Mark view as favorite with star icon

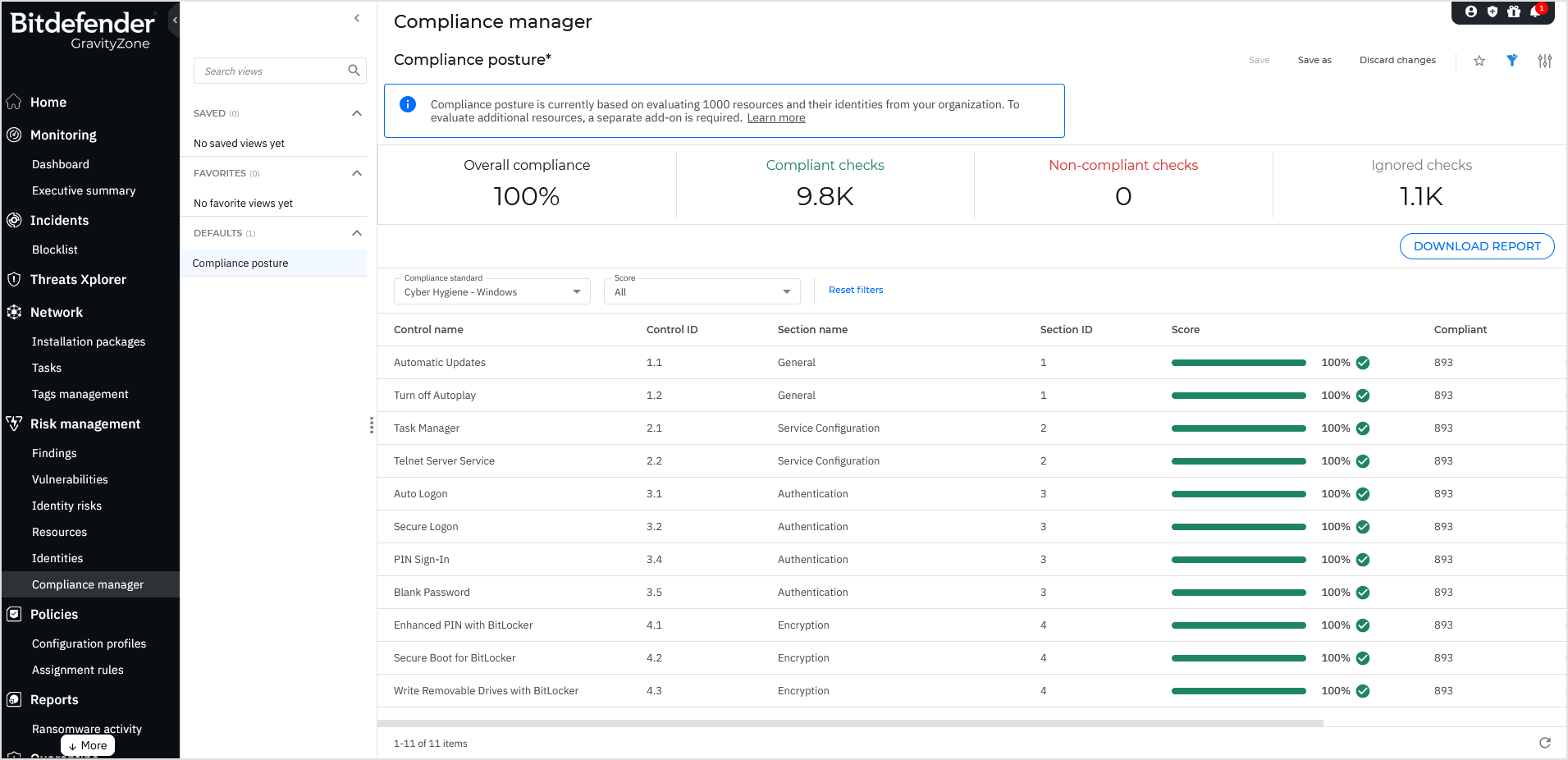(x=1479, y=60)
